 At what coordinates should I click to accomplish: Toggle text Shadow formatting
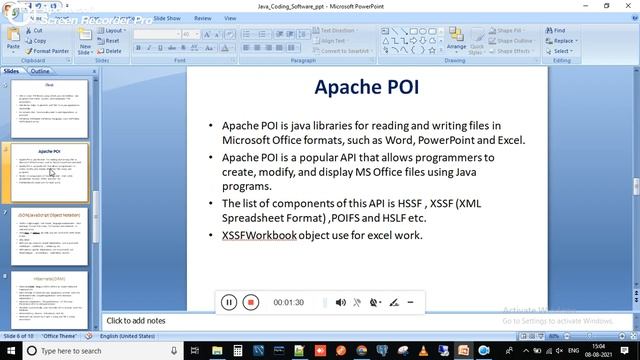pyautogui.click(x=183, y=48)
